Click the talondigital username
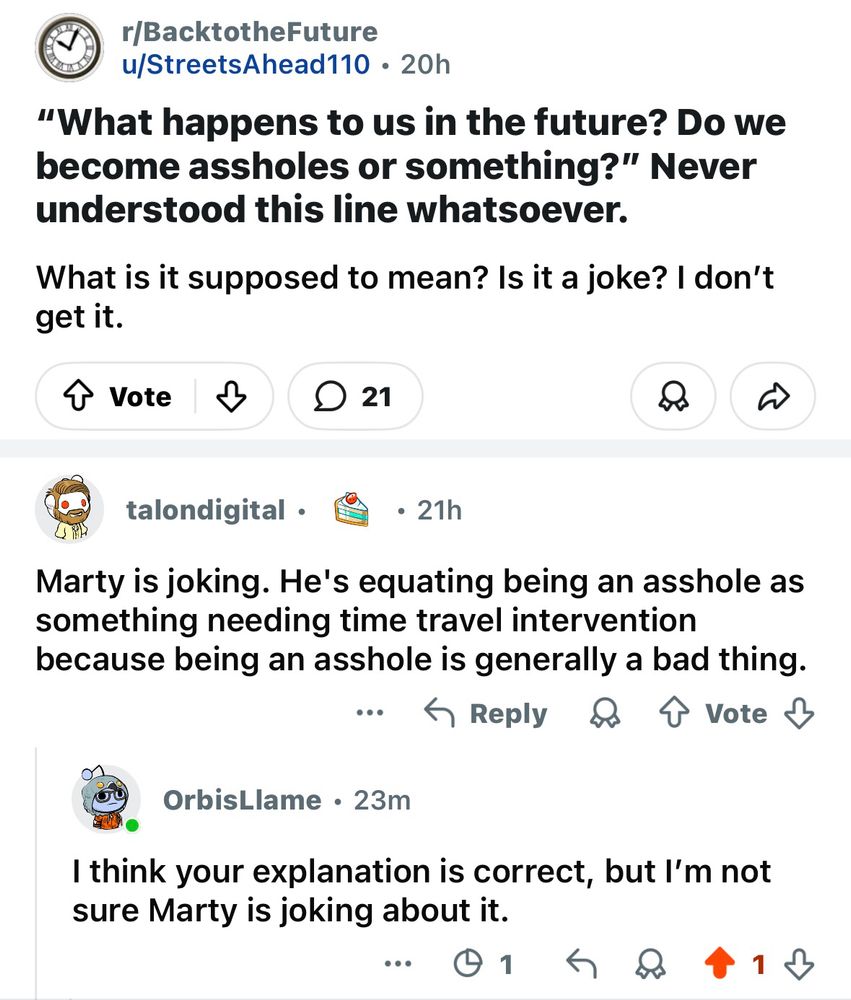This screenshot has height=1000, width=851. [206, 510]
